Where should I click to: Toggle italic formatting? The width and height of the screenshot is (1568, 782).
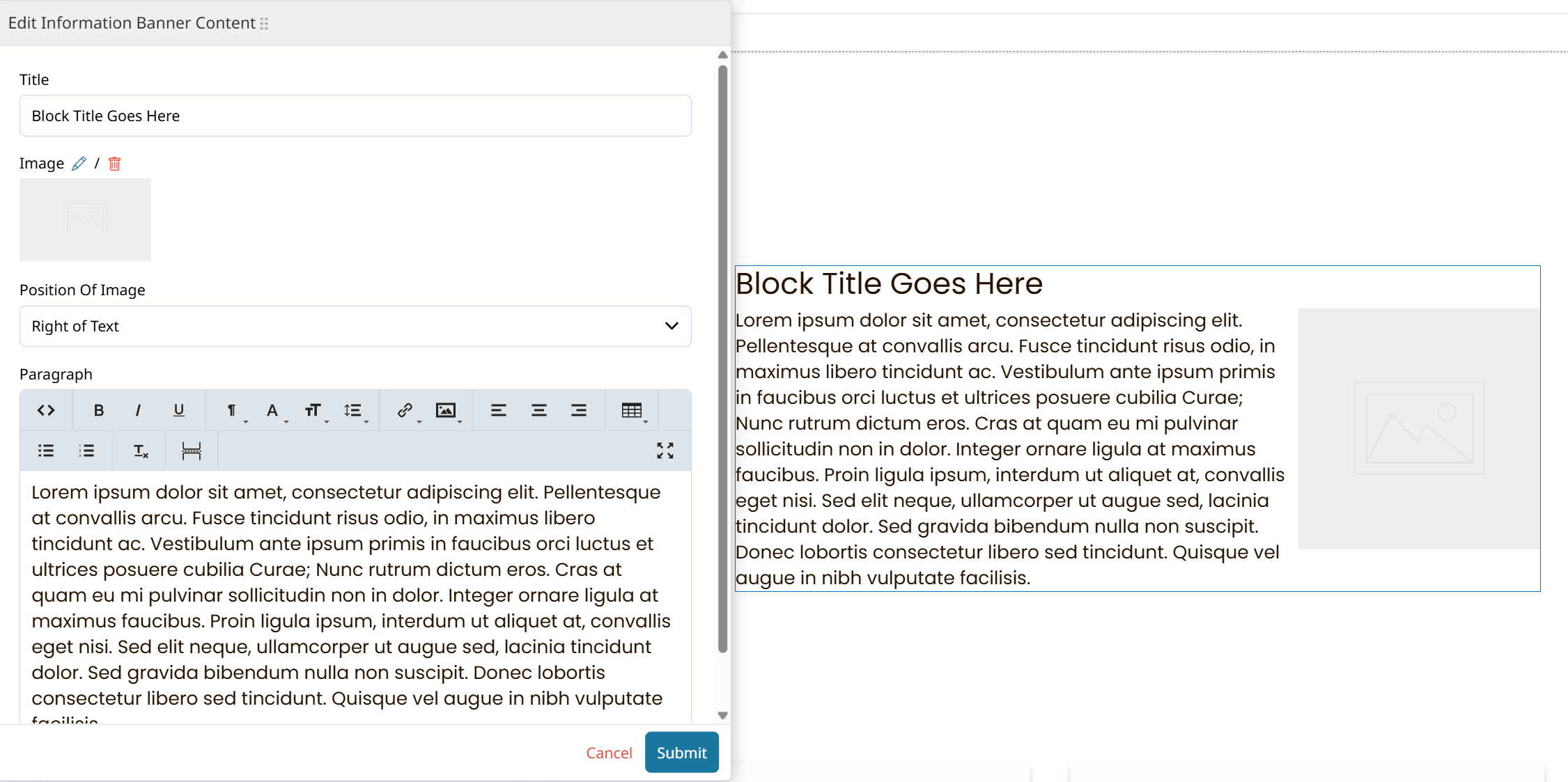(x=138, y=410)
